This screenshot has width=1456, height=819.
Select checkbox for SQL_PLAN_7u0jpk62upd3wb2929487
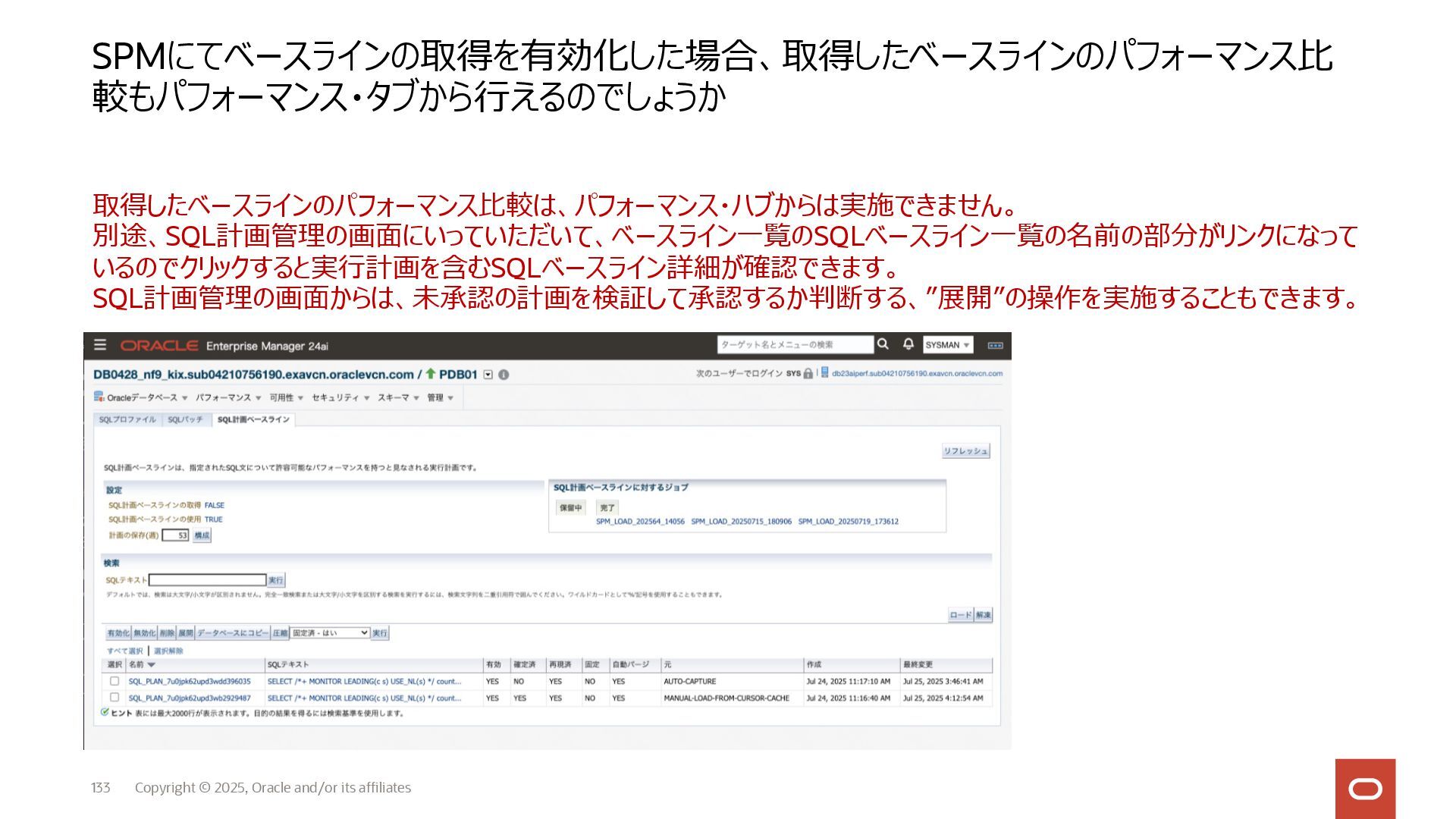pos(115,697)
